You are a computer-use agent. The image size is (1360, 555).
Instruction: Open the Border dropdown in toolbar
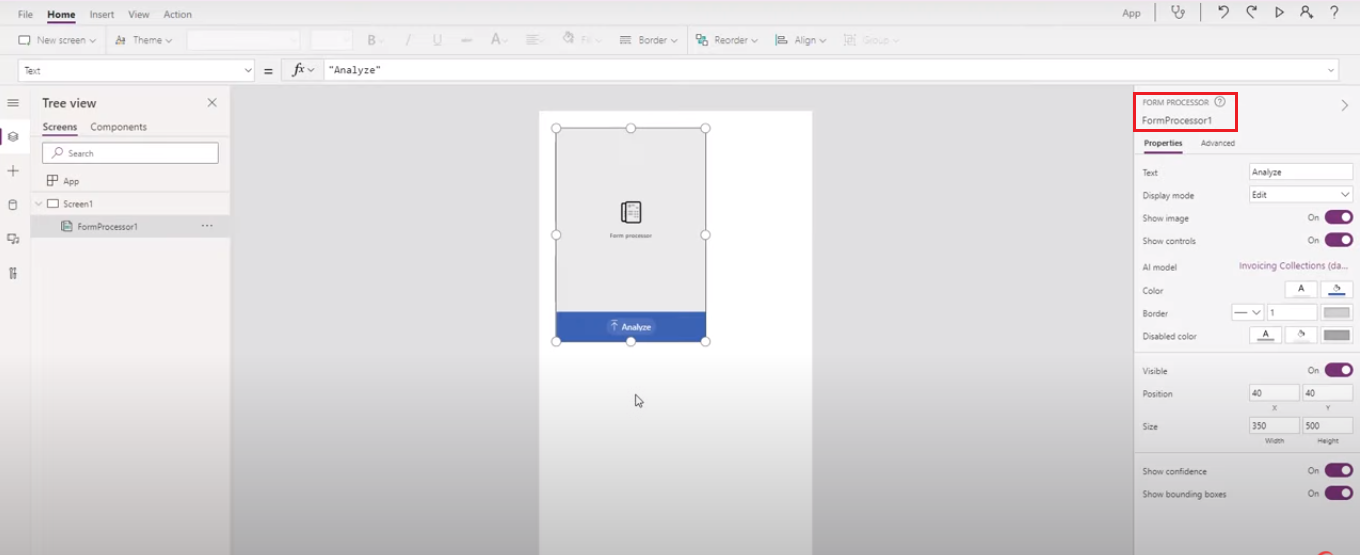[649, 40]
